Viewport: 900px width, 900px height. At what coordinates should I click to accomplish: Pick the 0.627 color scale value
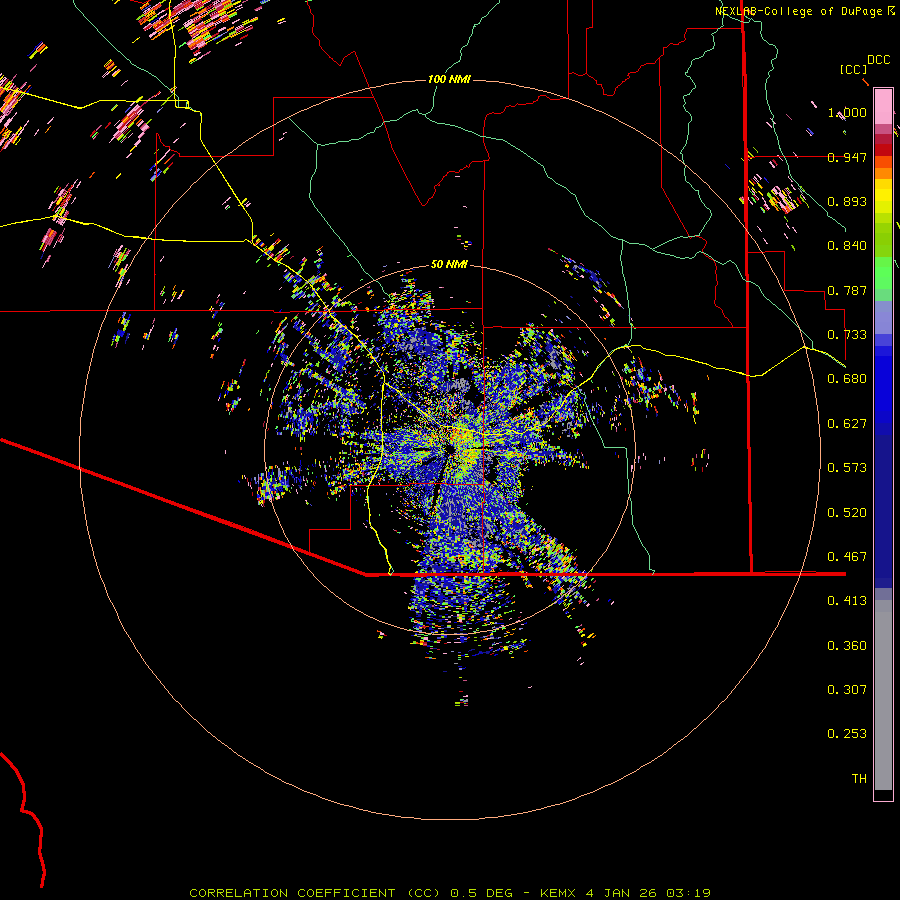click(x=847, y=424)
